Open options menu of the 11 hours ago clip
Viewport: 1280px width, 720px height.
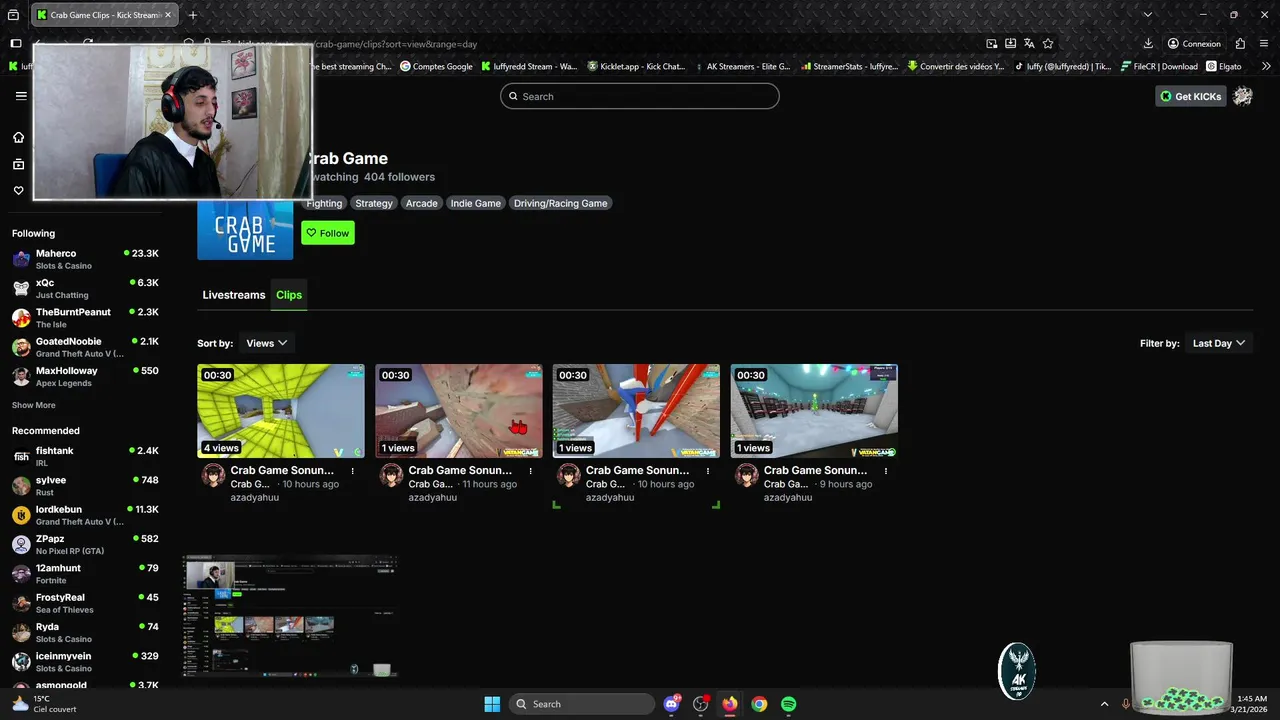(530, 470)
